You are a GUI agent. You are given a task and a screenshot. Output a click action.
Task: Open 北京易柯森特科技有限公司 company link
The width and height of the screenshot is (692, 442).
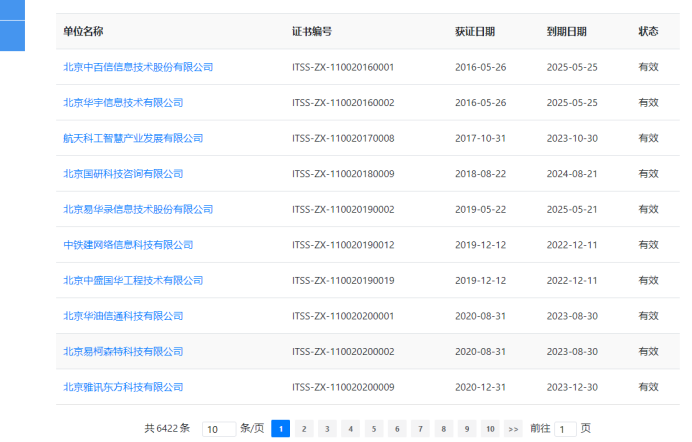pos(123,352)
